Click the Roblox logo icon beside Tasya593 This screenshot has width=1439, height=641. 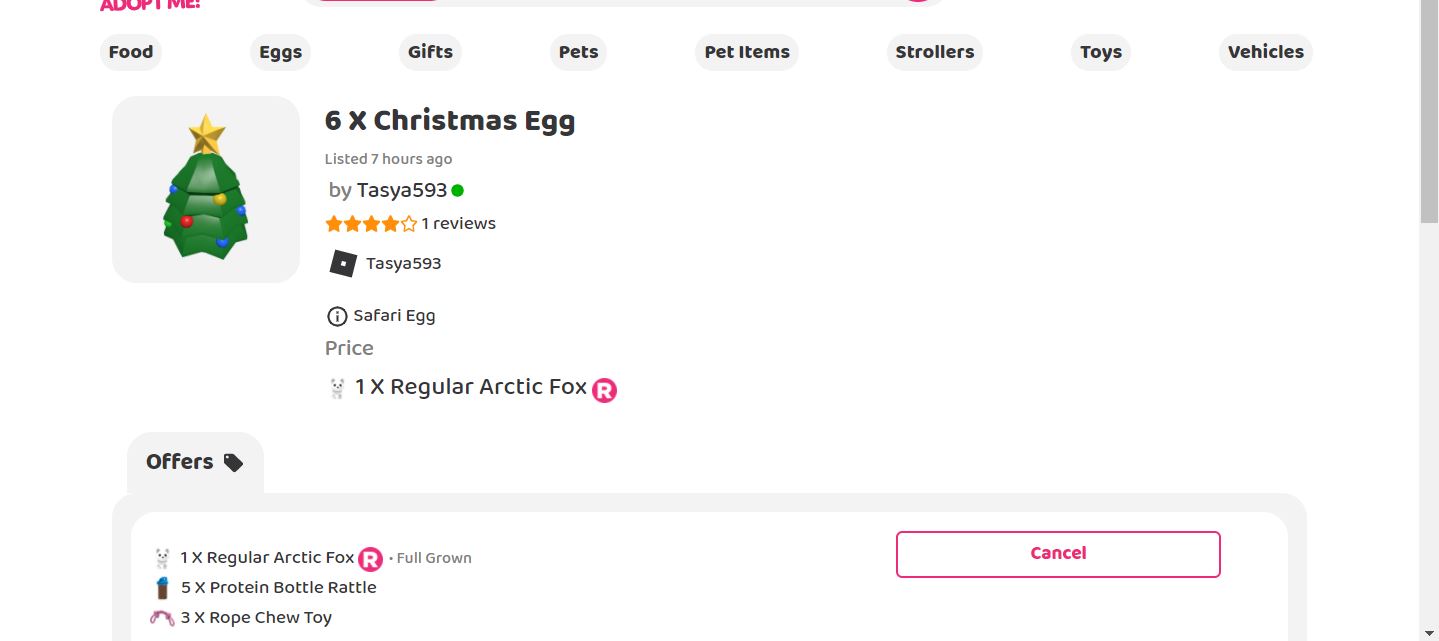[343, 263]
